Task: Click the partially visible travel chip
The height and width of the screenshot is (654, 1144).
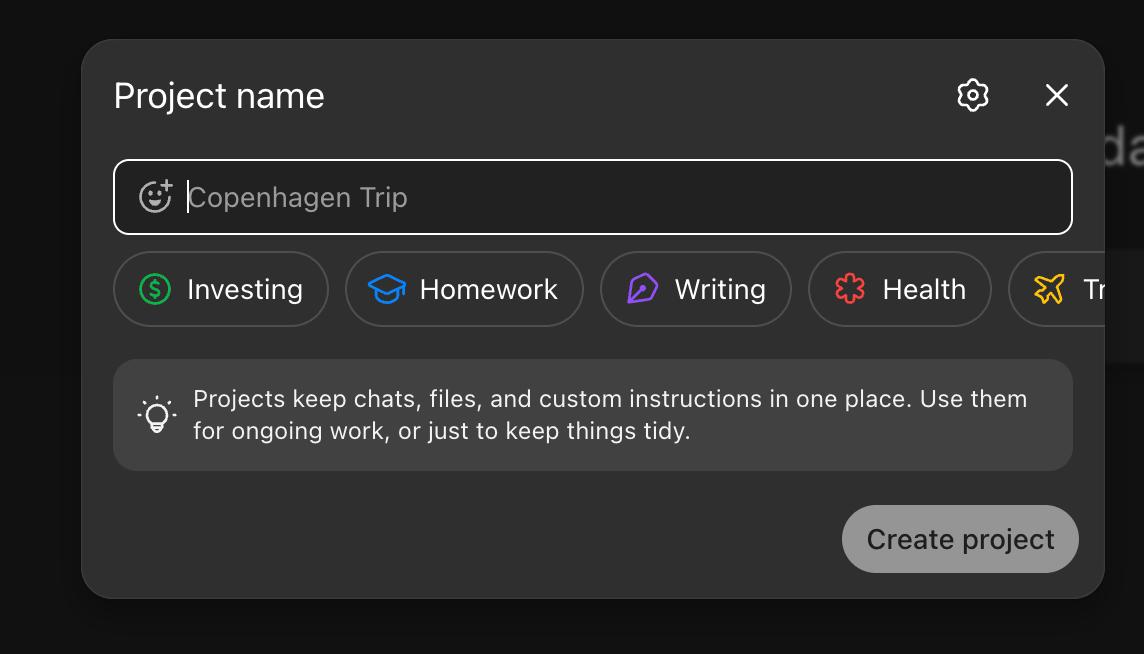Action: pyautogui.click(x=1070, y=289)
